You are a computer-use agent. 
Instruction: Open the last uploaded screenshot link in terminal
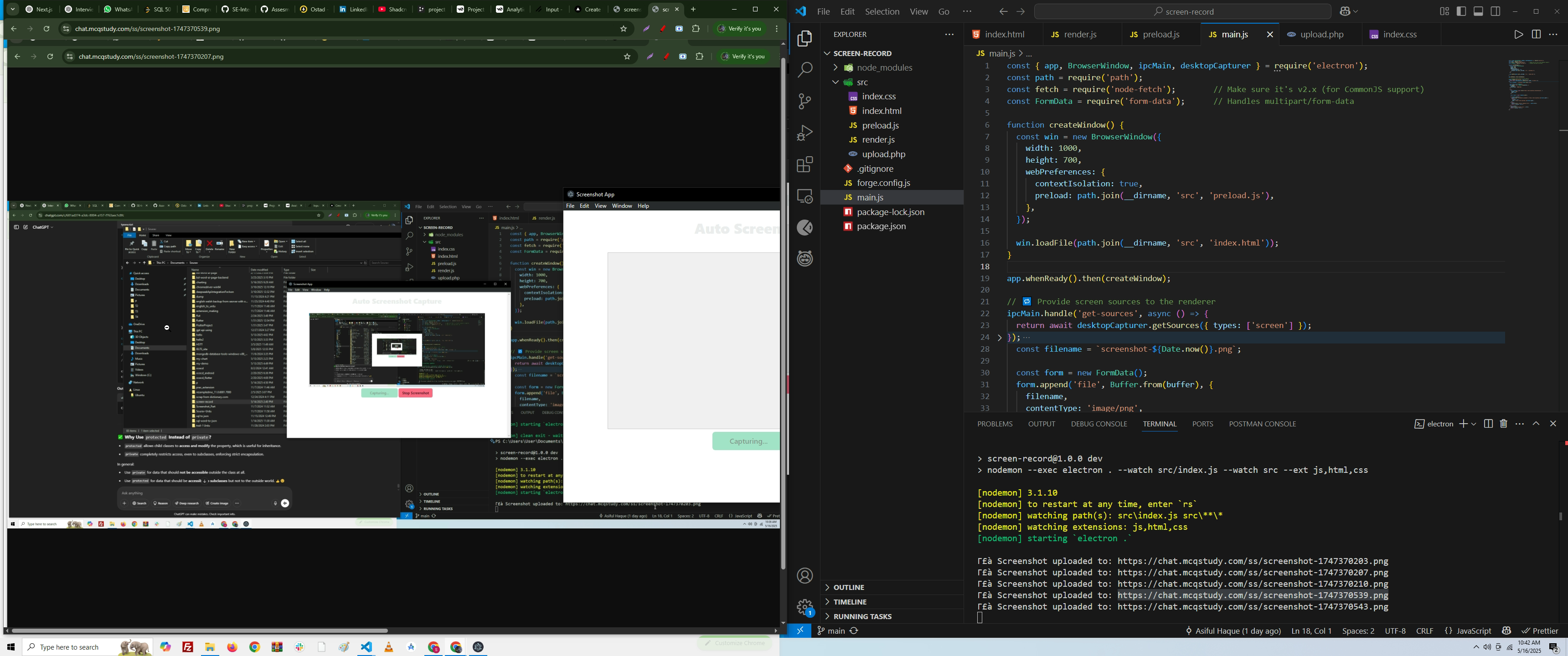click(1253, 607)
